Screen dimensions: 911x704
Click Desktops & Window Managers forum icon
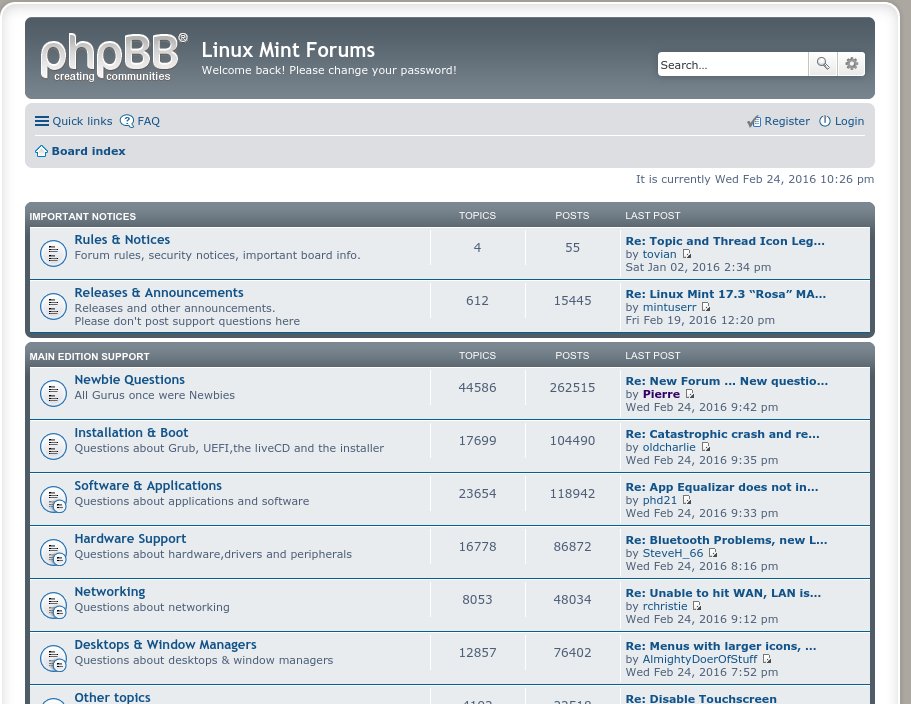click(x=53, y=658)
